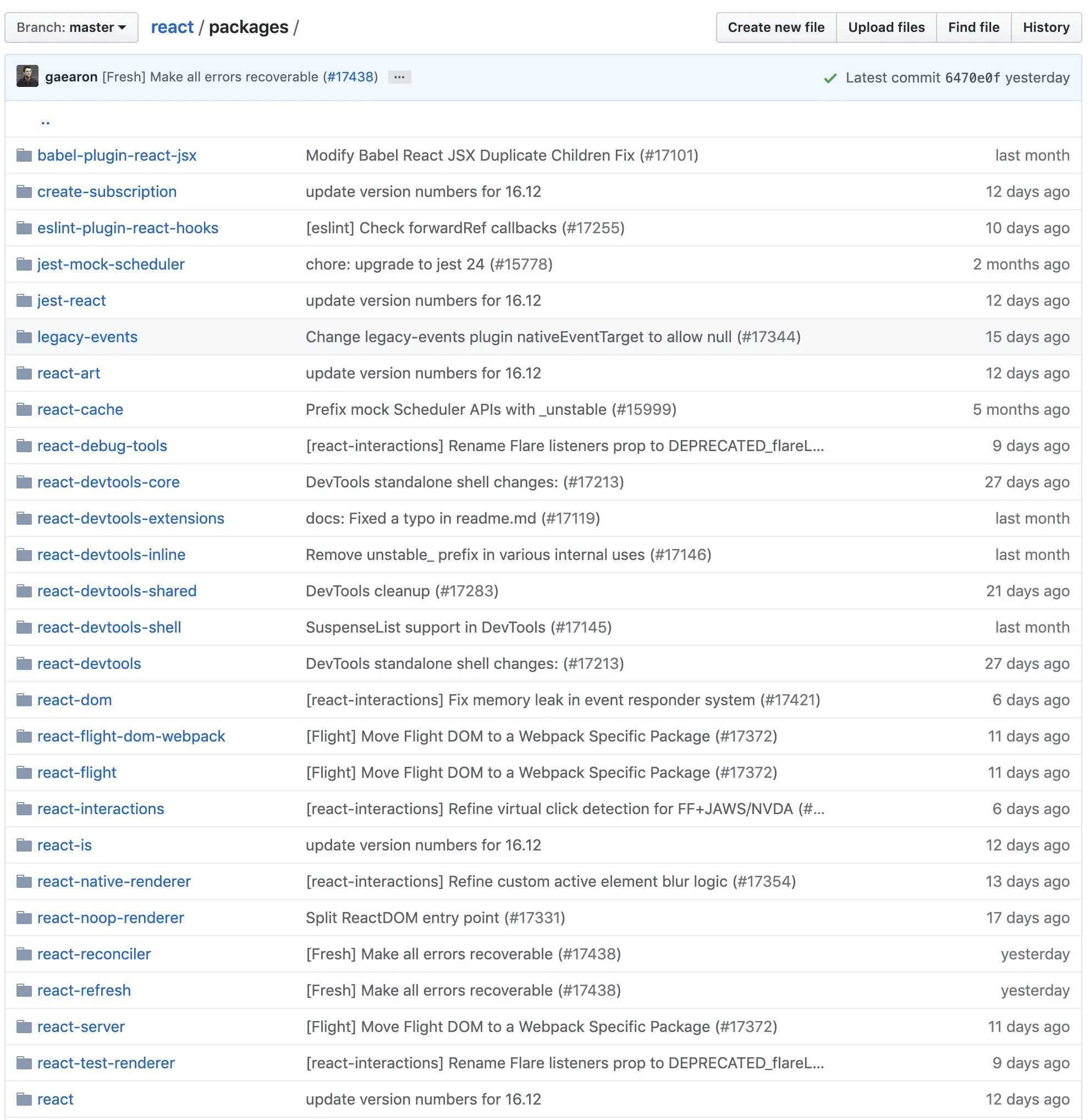The height and width of the screenshot is (1120, 1090).
Task: Open the commit hash 6470e0f
Action: tap(972, 78)
